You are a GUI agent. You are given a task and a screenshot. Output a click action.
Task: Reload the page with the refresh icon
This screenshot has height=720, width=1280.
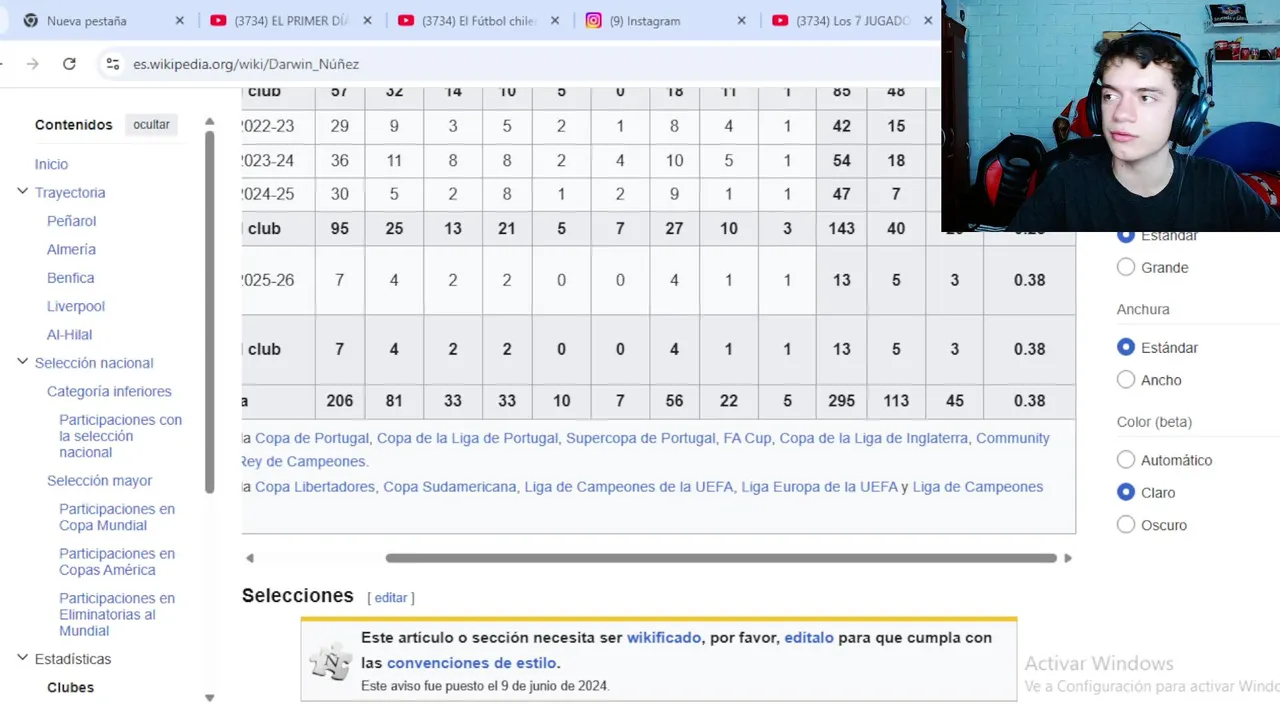69,64
